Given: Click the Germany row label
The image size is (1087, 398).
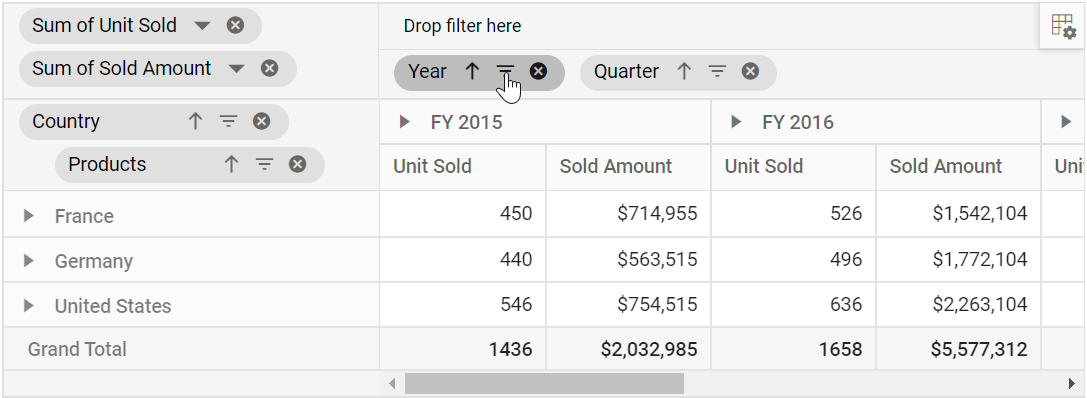Looking at the screenshot, I should 94,261.
